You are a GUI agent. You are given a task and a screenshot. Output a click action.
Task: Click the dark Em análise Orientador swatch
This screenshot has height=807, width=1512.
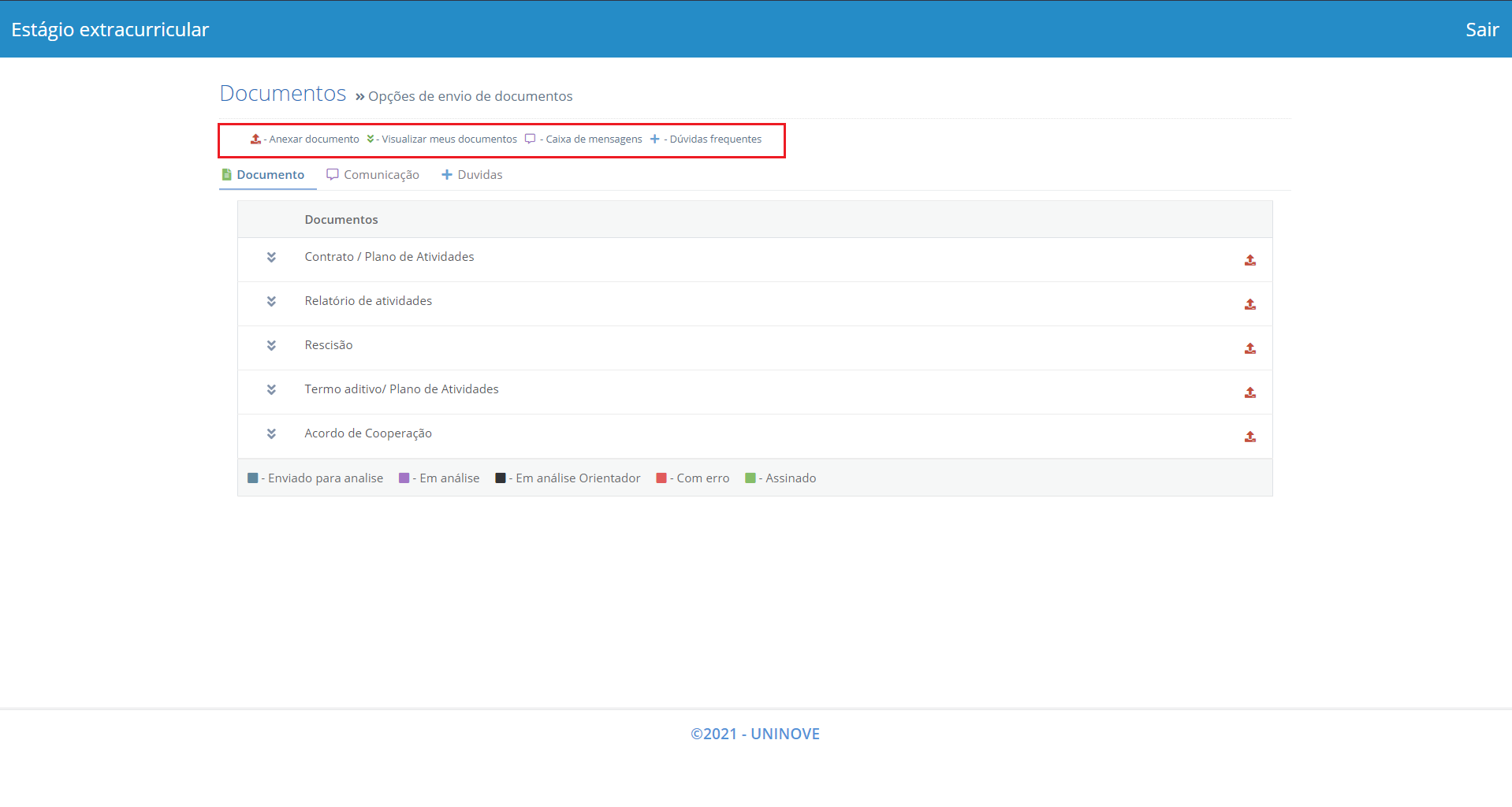point(501,478)
